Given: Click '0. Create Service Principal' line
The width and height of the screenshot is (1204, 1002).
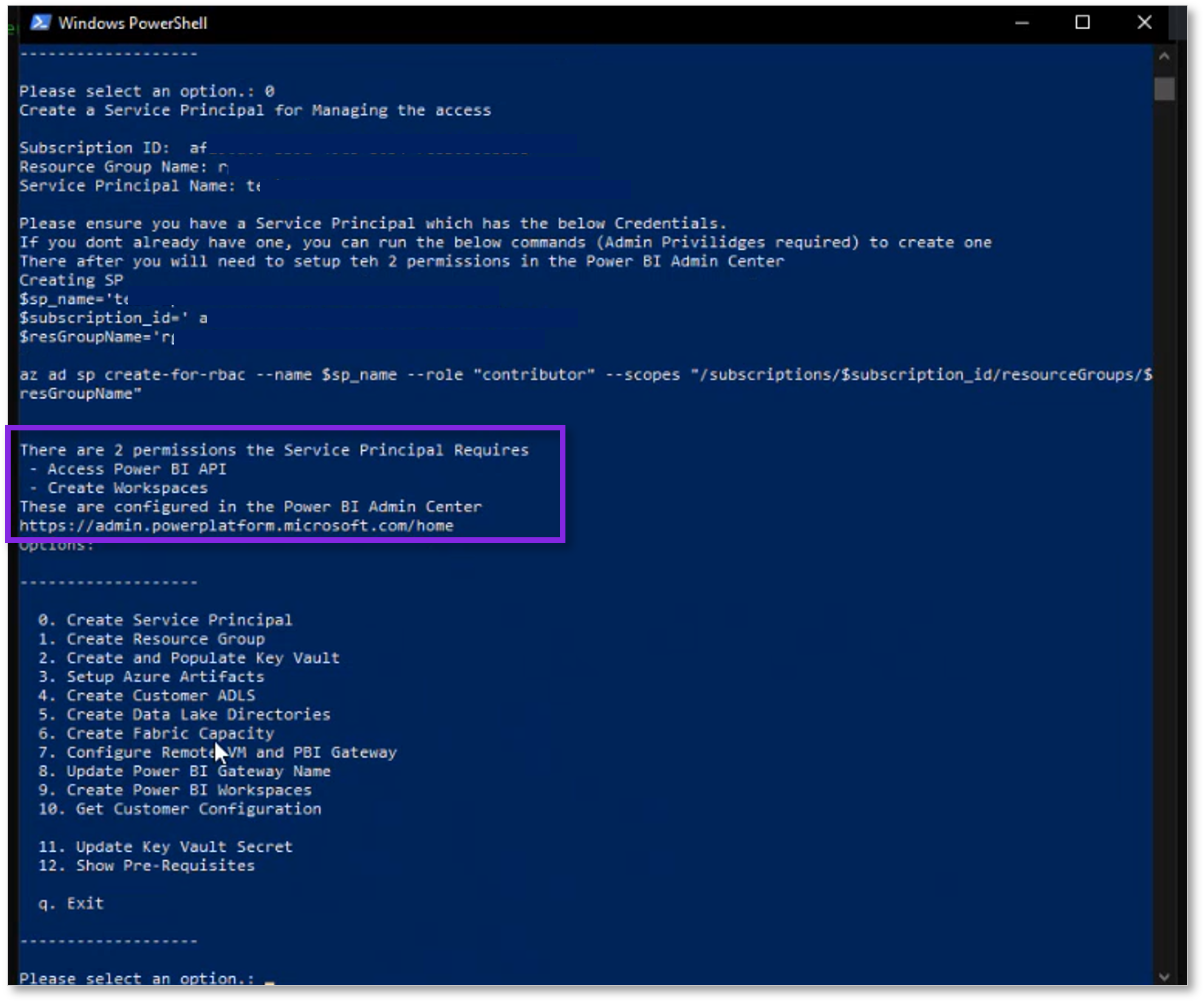Looking at the screenshot, I should [165, 619].
